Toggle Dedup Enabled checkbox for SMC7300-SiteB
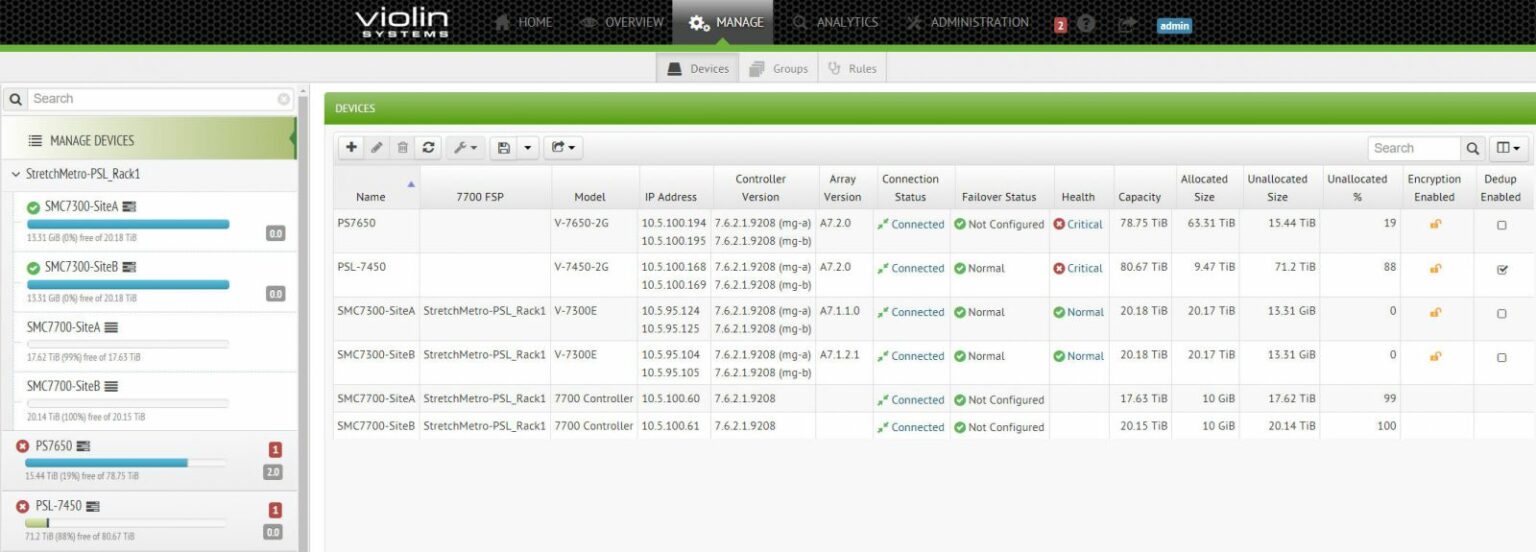The image size is (1536, 552). [x=1501, y=357]
